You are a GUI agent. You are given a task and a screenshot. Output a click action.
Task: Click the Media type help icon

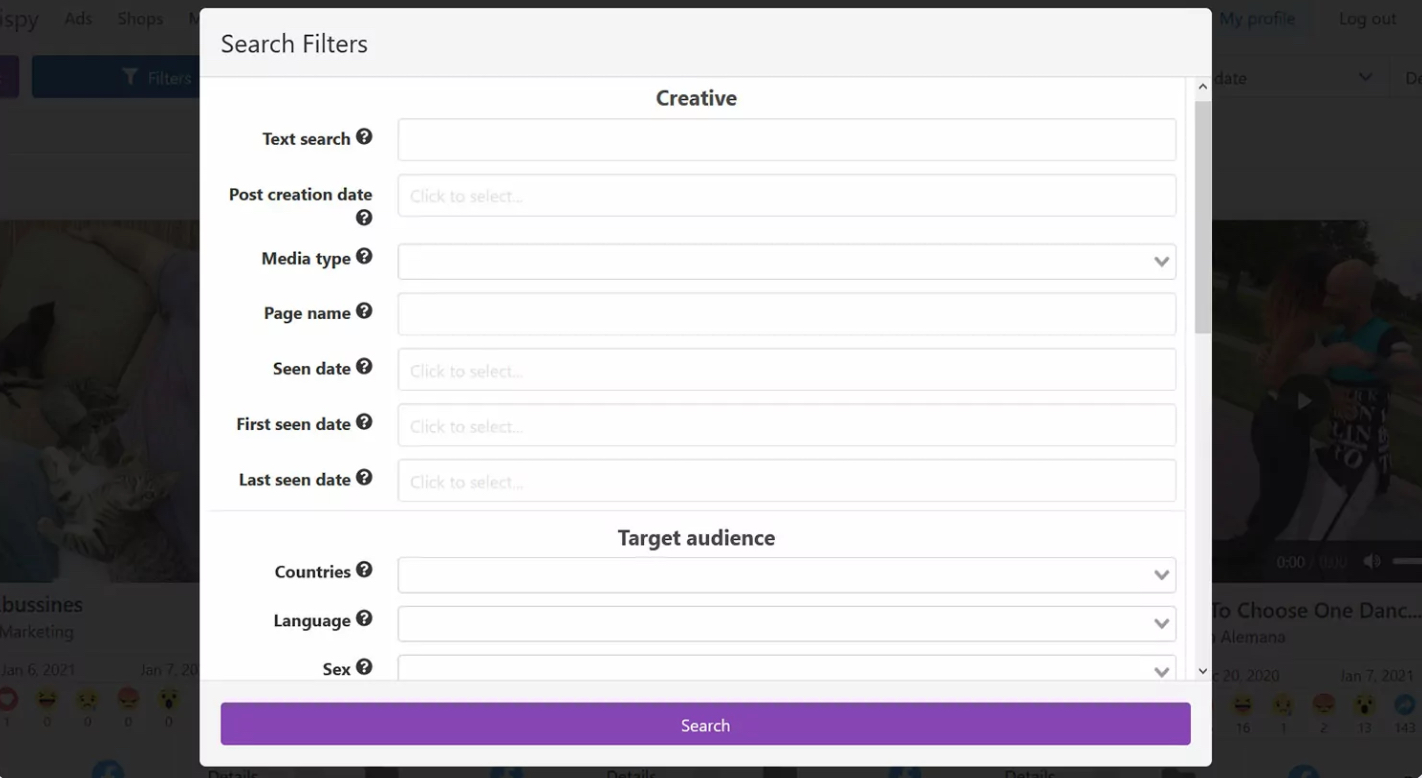pyautogui.click(x=365, y=257)
